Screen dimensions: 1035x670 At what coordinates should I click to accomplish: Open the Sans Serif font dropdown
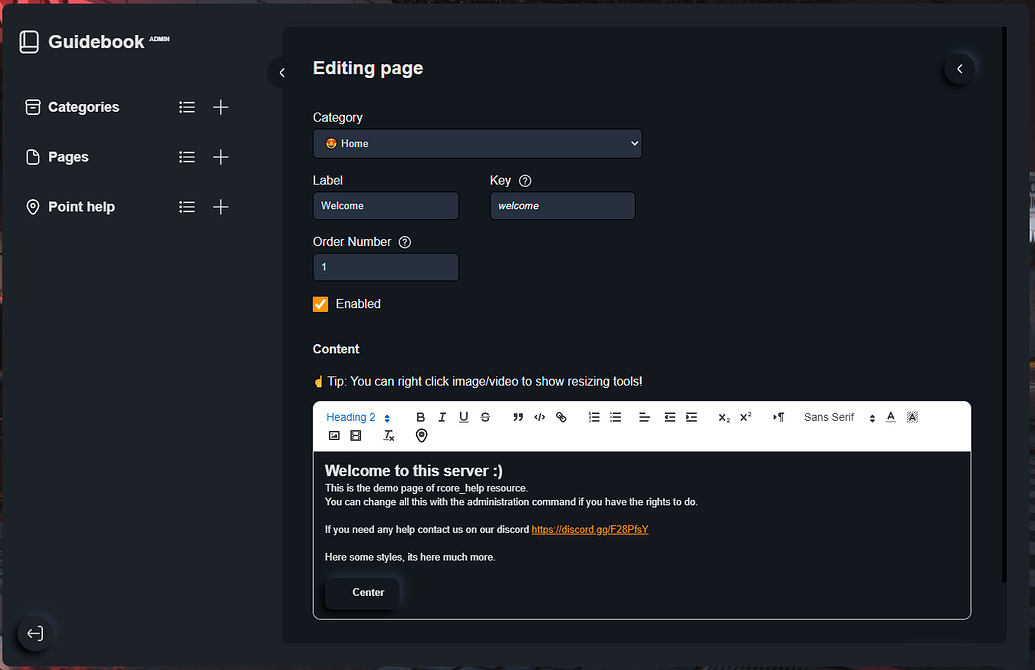836,417
